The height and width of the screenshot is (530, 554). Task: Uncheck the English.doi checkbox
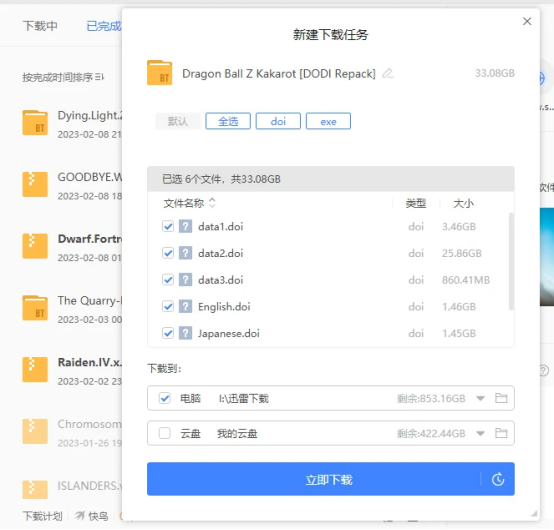(x=168, y=306)
